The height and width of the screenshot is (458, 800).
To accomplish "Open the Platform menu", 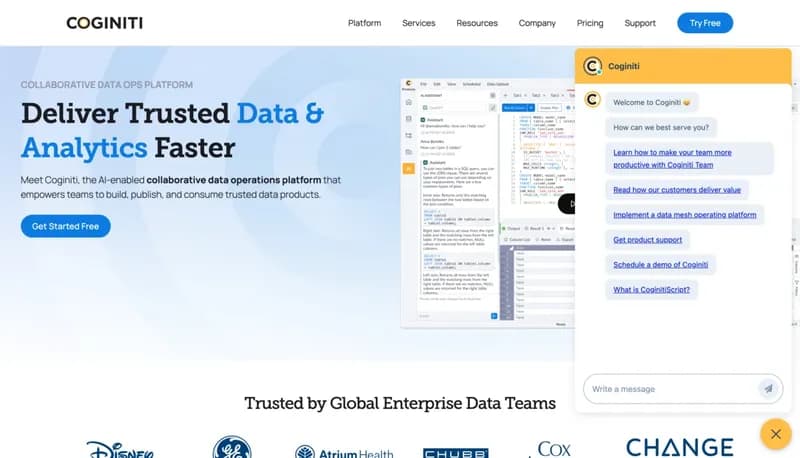I will [364, 23].
